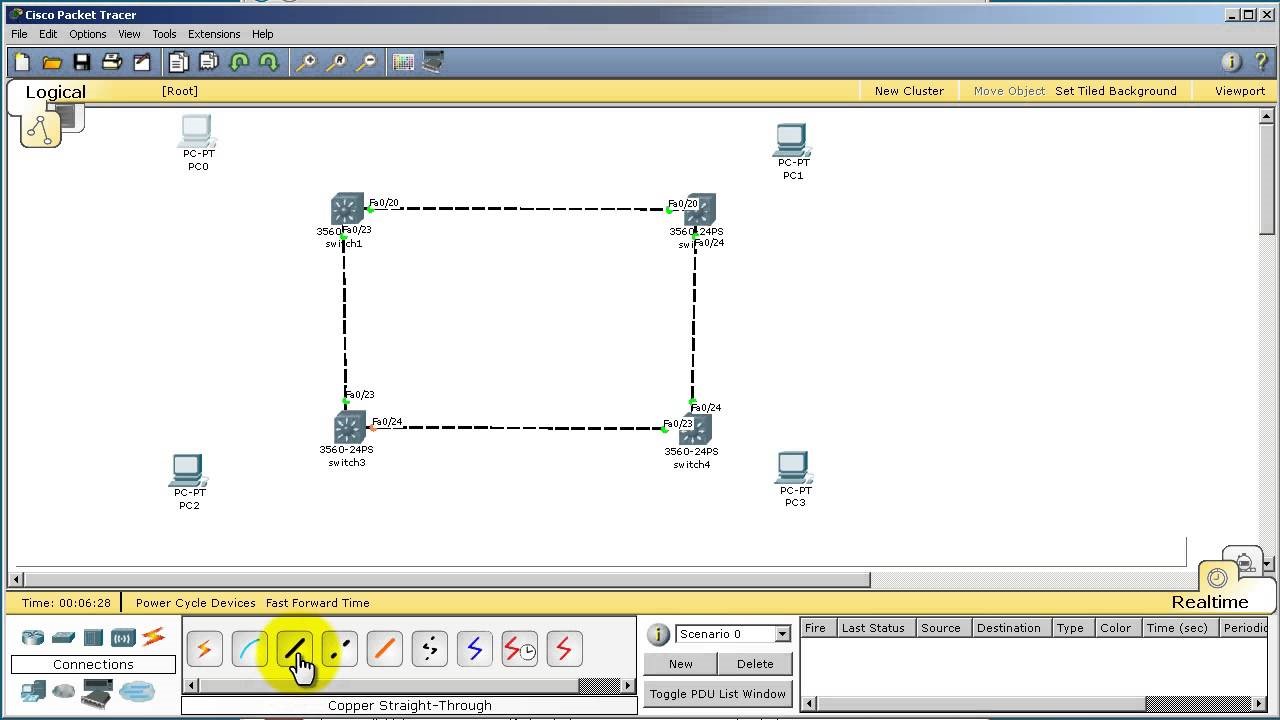Pick the Copper Cross-Over cable

click(339, 649)
